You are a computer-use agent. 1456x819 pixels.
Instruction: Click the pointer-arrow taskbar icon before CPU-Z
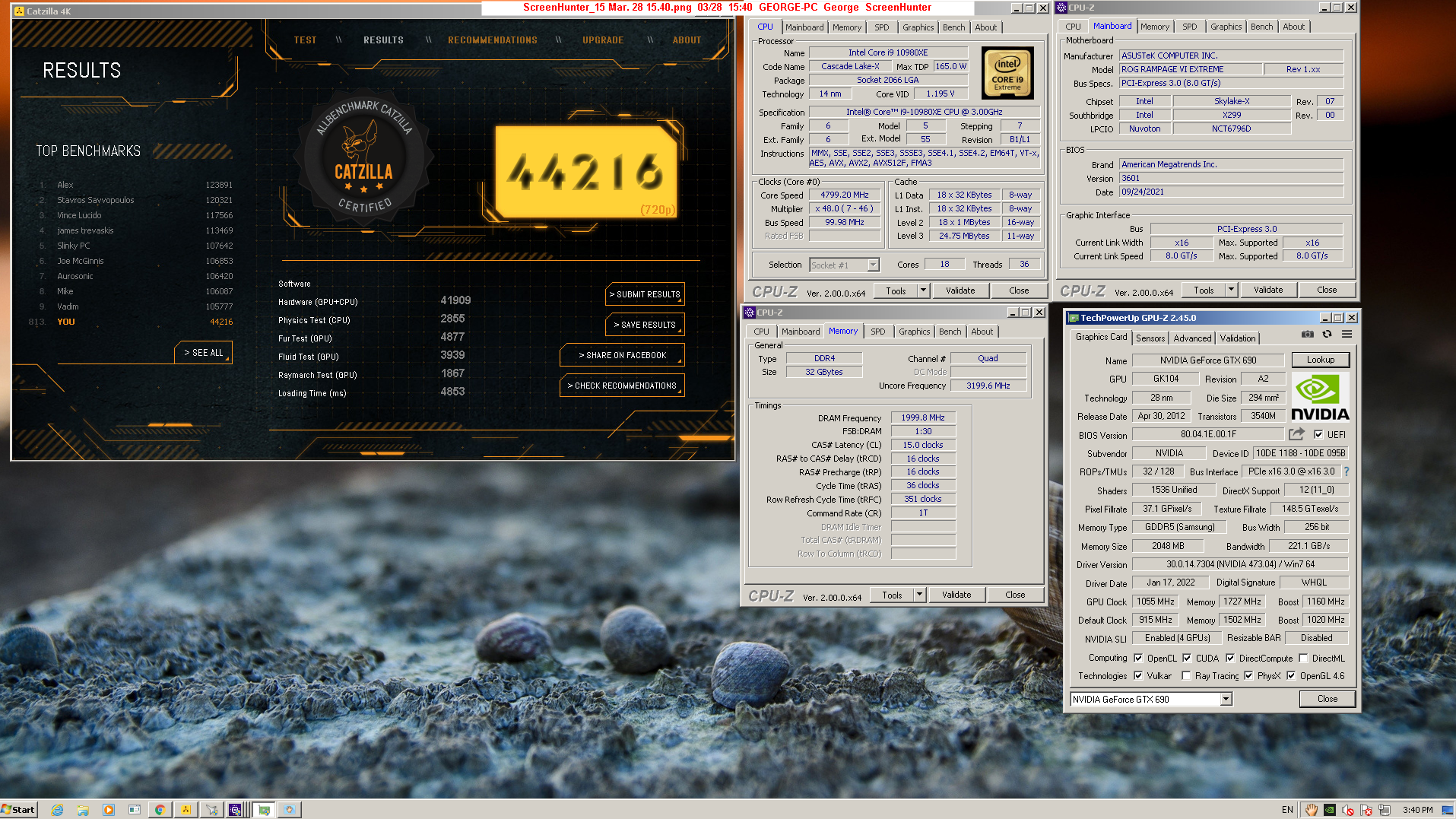[211, 810]
